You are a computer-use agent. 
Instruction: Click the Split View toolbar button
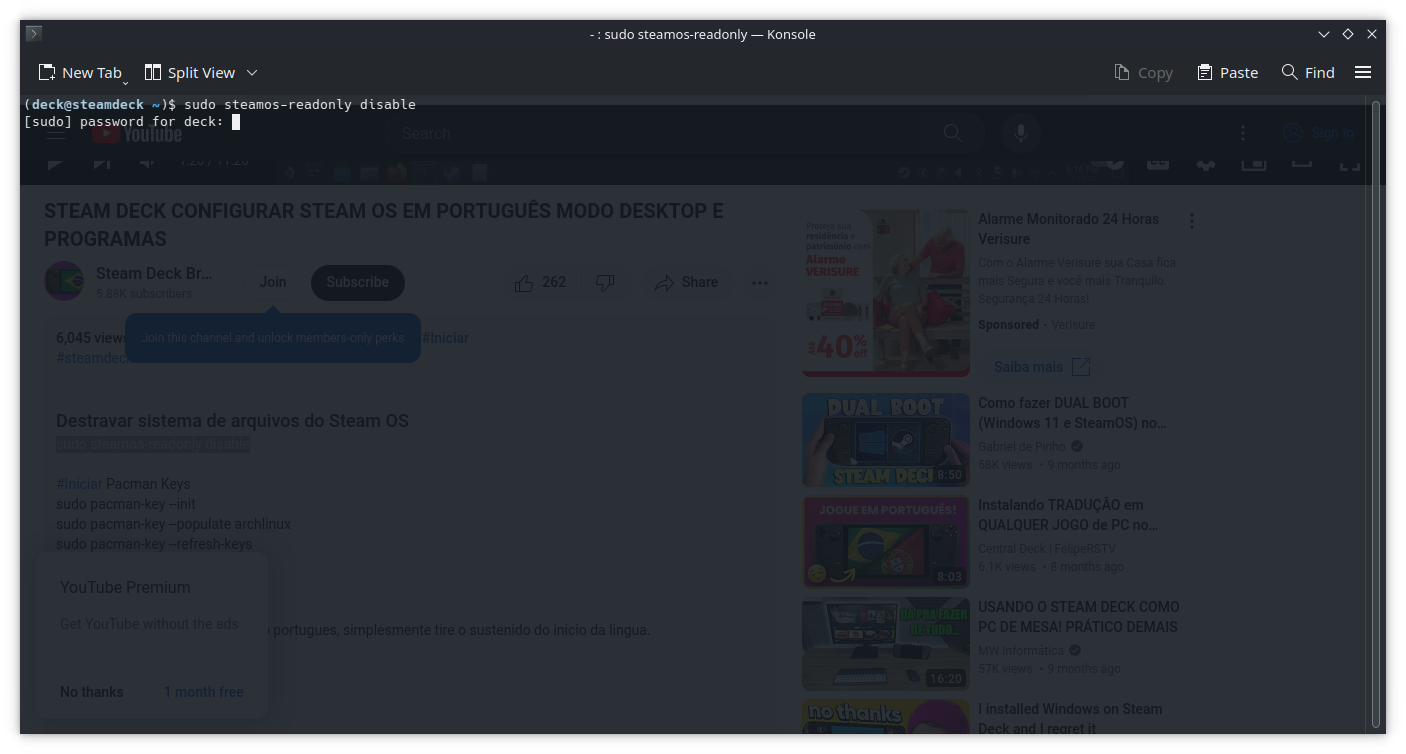[x=190, y=72]
